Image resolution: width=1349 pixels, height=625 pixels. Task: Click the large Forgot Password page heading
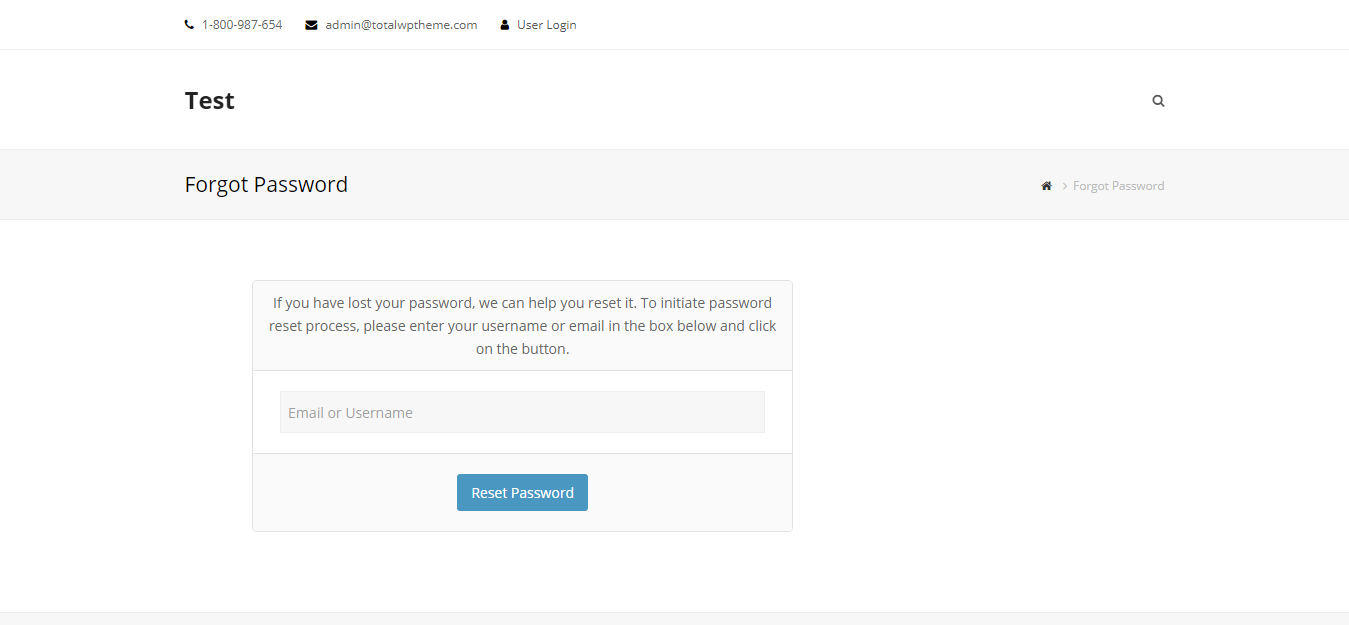pyautogui.click(x=266, y=185)
